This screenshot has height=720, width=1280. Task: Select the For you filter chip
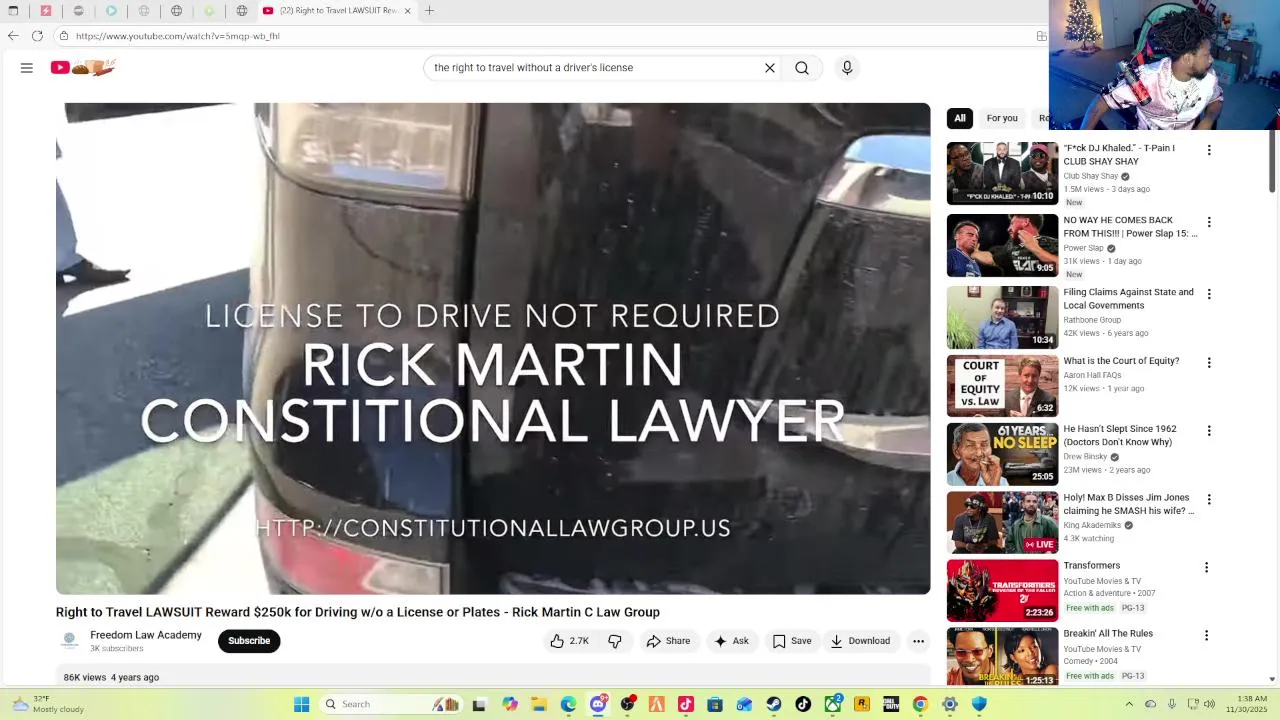coord(1002,118)
